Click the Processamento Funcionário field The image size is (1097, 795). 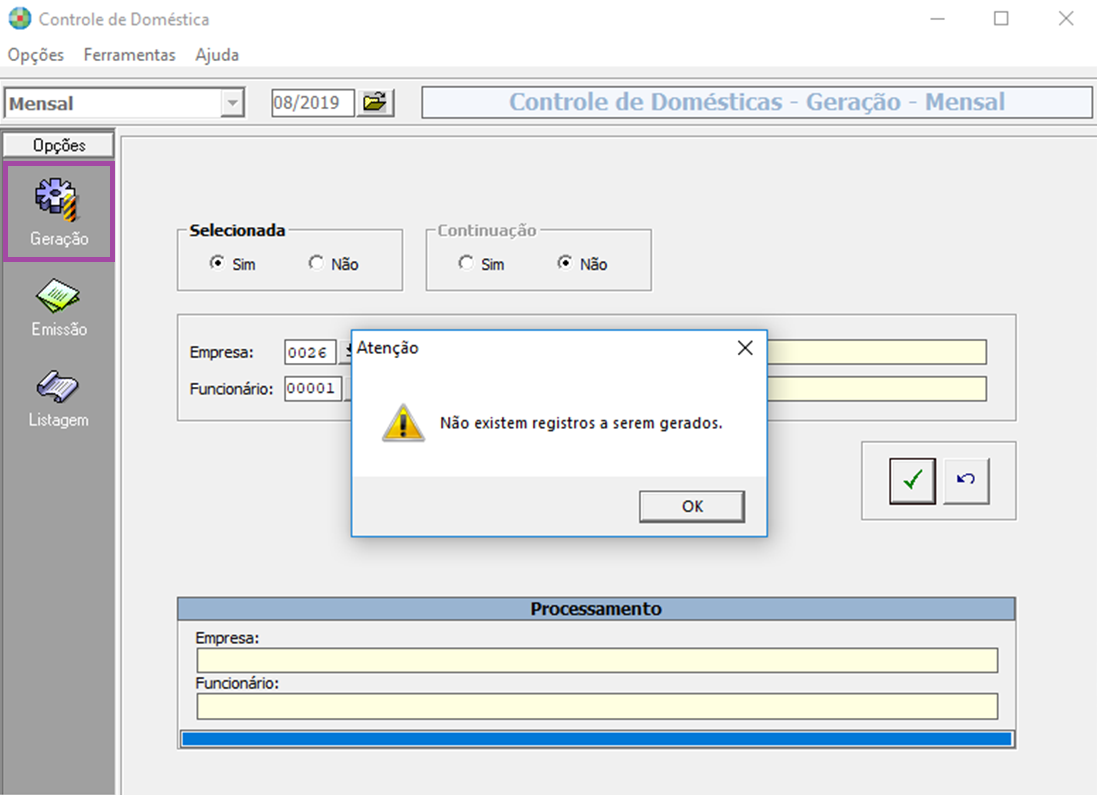click(x=597, y=706)
